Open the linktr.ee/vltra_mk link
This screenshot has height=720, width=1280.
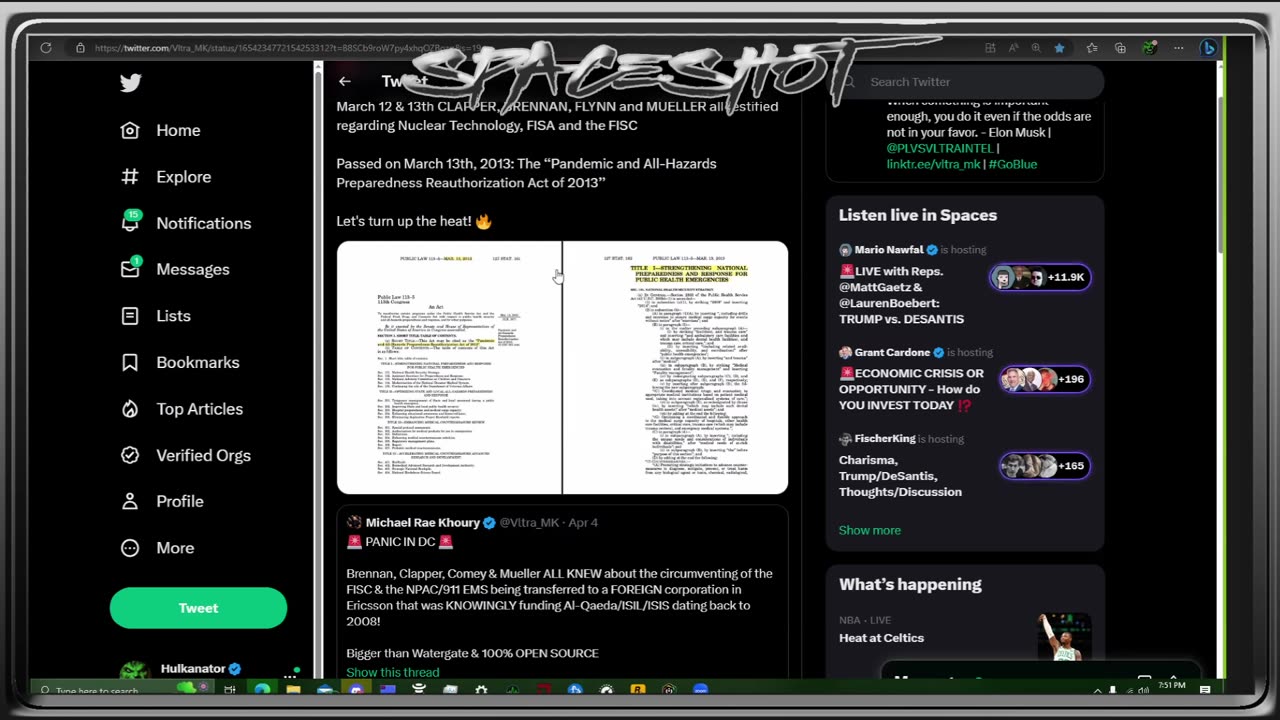pyautogui.click(x=933, y=164)
